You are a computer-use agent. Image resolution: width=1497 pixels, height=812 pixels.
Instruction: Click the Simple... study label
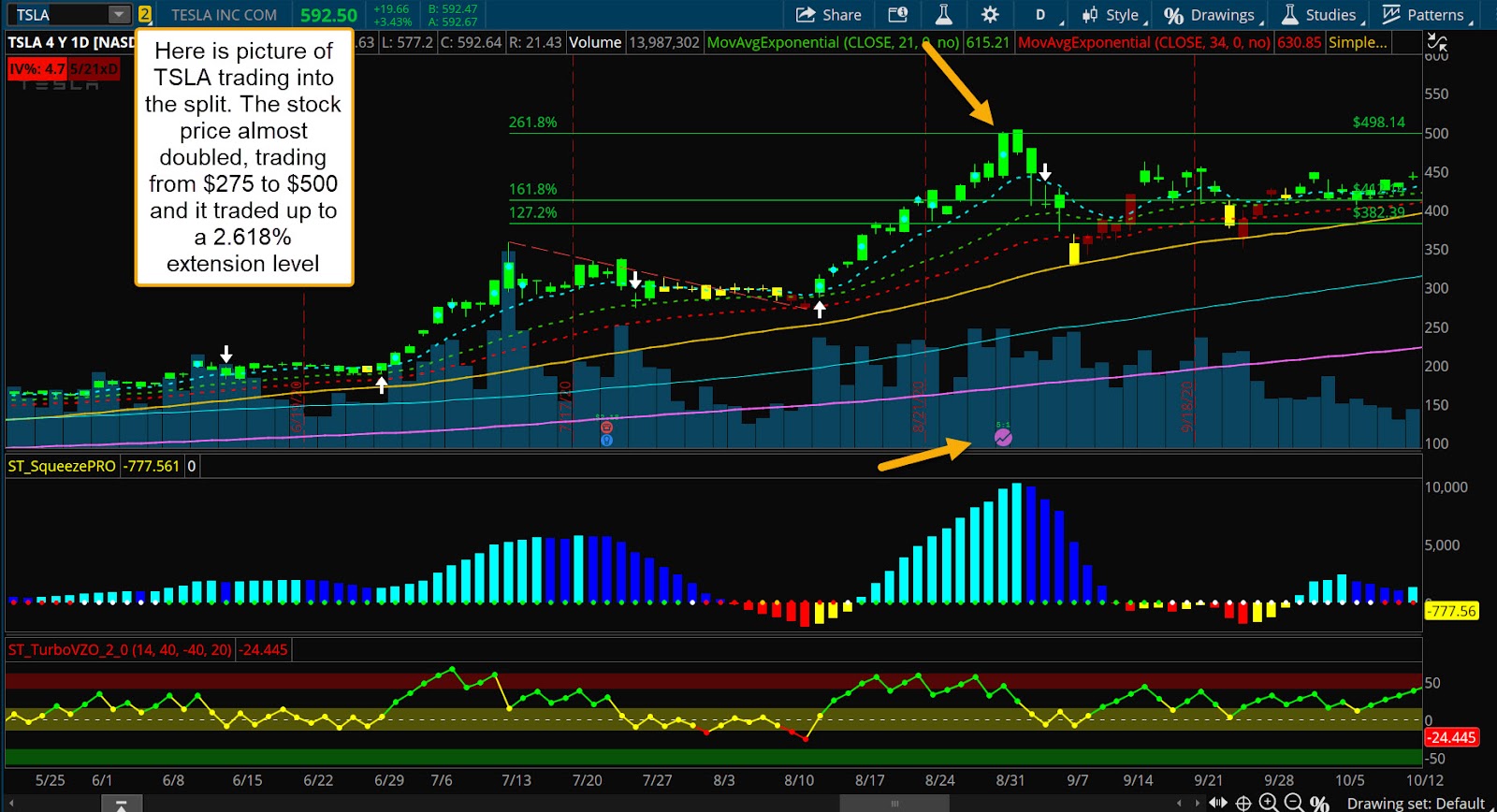[1358, 42]
